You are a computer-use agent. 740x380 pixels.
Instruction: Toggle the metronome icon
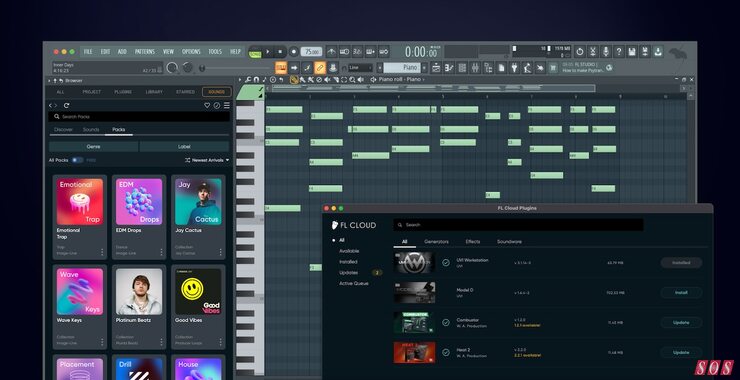pos(332,51)
